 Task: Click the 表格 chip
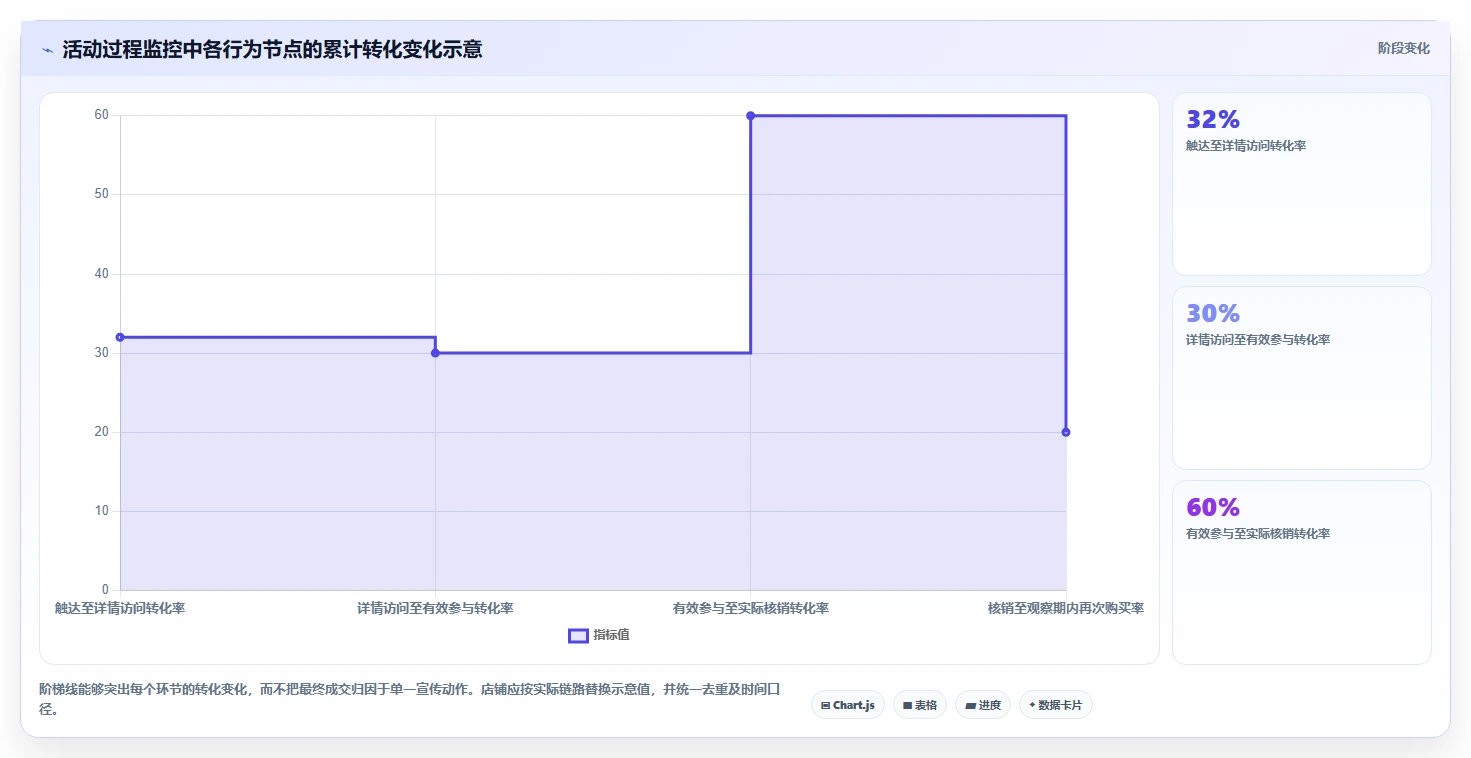pyautogui.click(x=919, y=705)
